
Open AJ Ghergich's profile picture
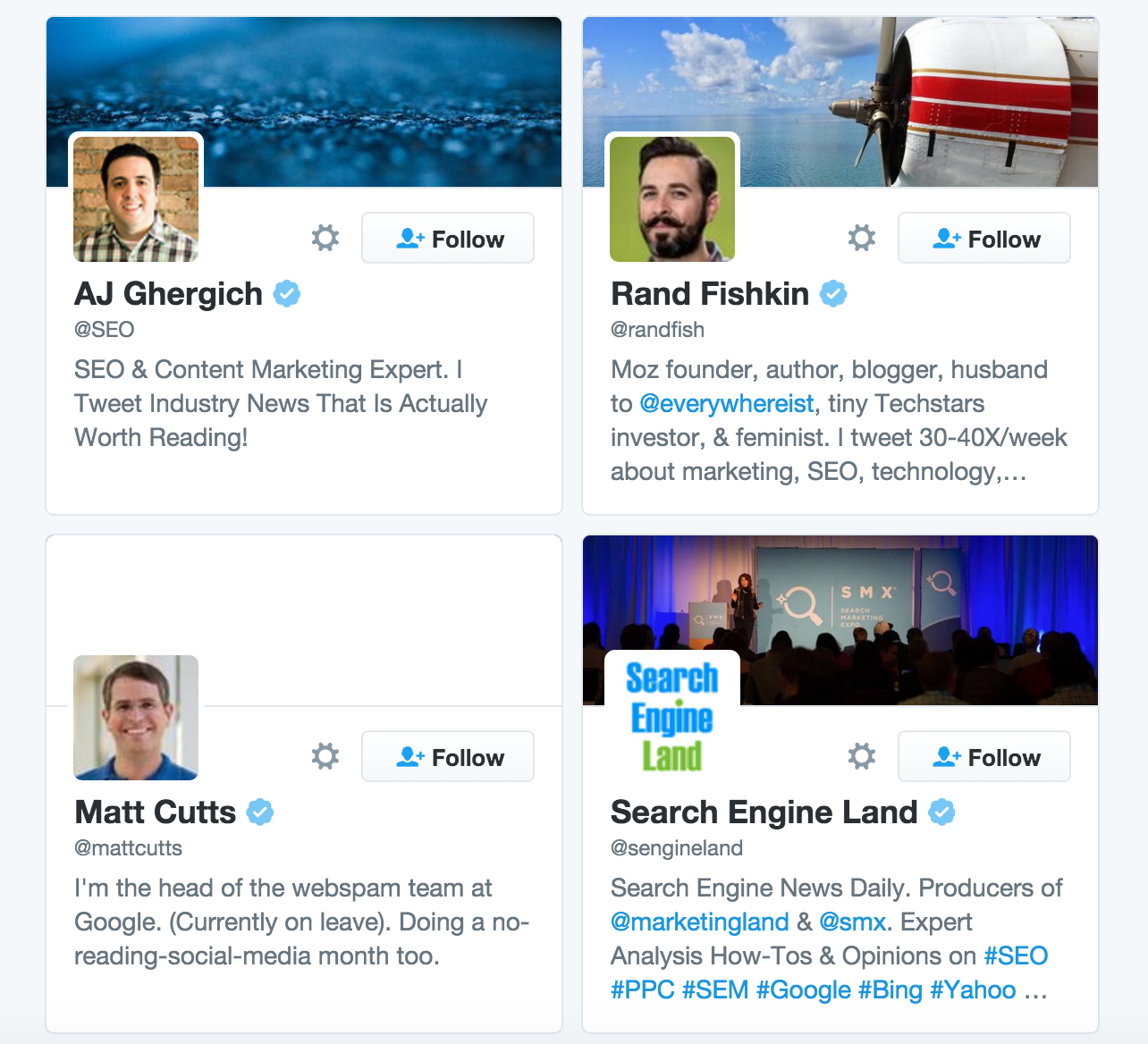pos(135,198)
